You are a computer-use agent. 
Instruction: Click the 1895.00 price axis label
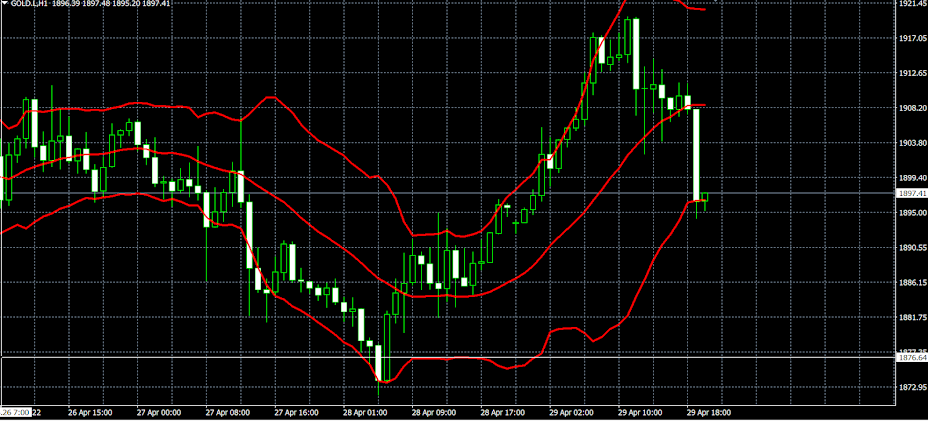click(913, 213)
